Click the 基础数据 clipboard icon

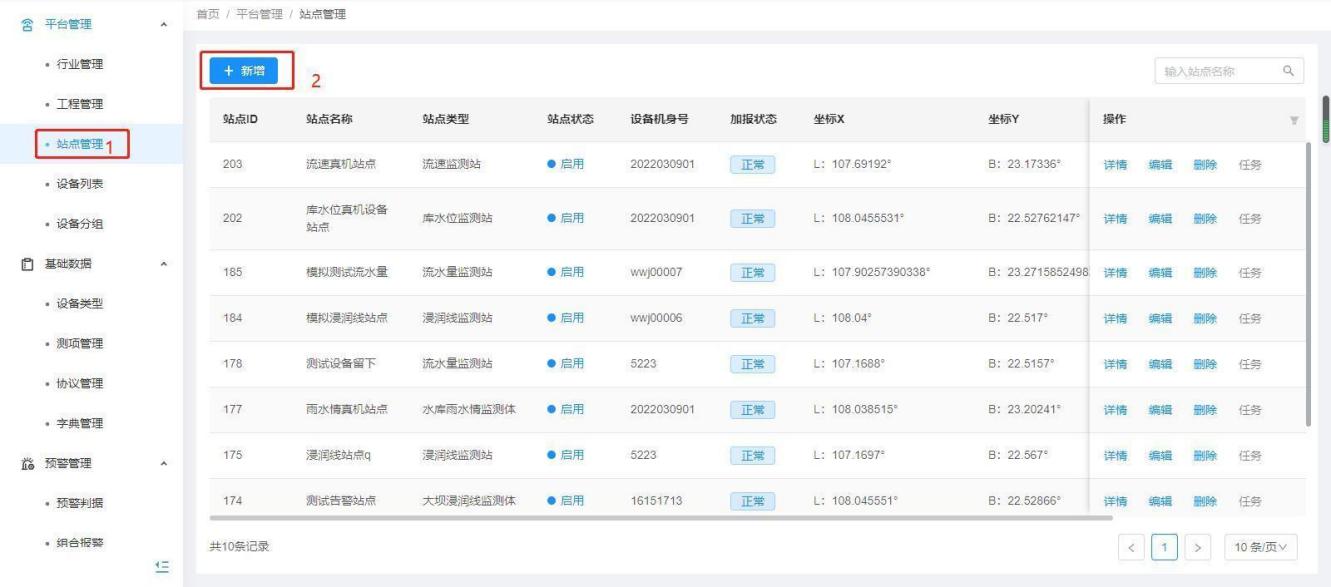pyautogui.click(x=28, y=264)
